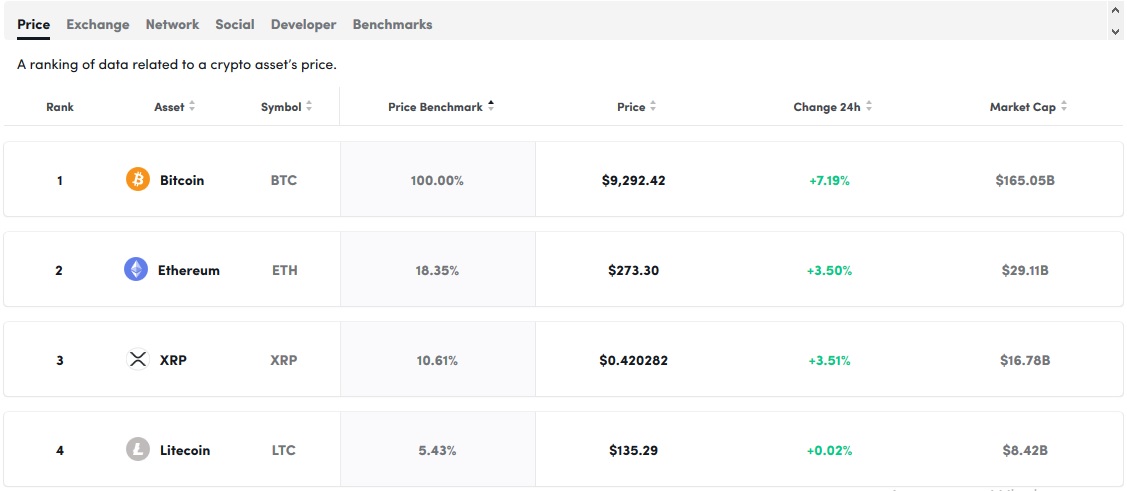Viewport: 1127px width, 491px height.
Task: Switch to the Exchange tab
Action: (98, 24)
